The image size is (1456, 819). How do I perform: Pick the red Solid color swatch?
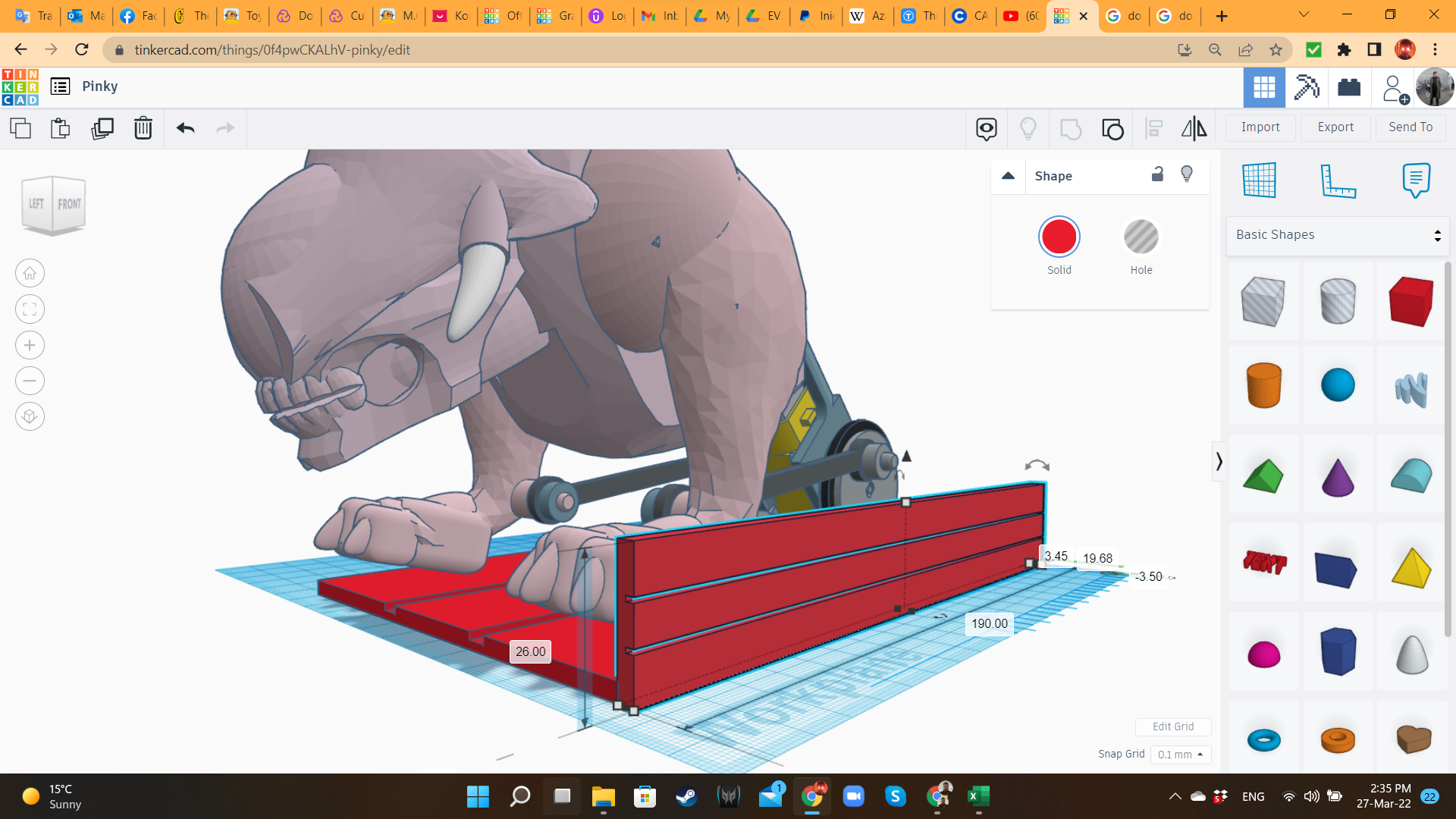point(1059,237)
